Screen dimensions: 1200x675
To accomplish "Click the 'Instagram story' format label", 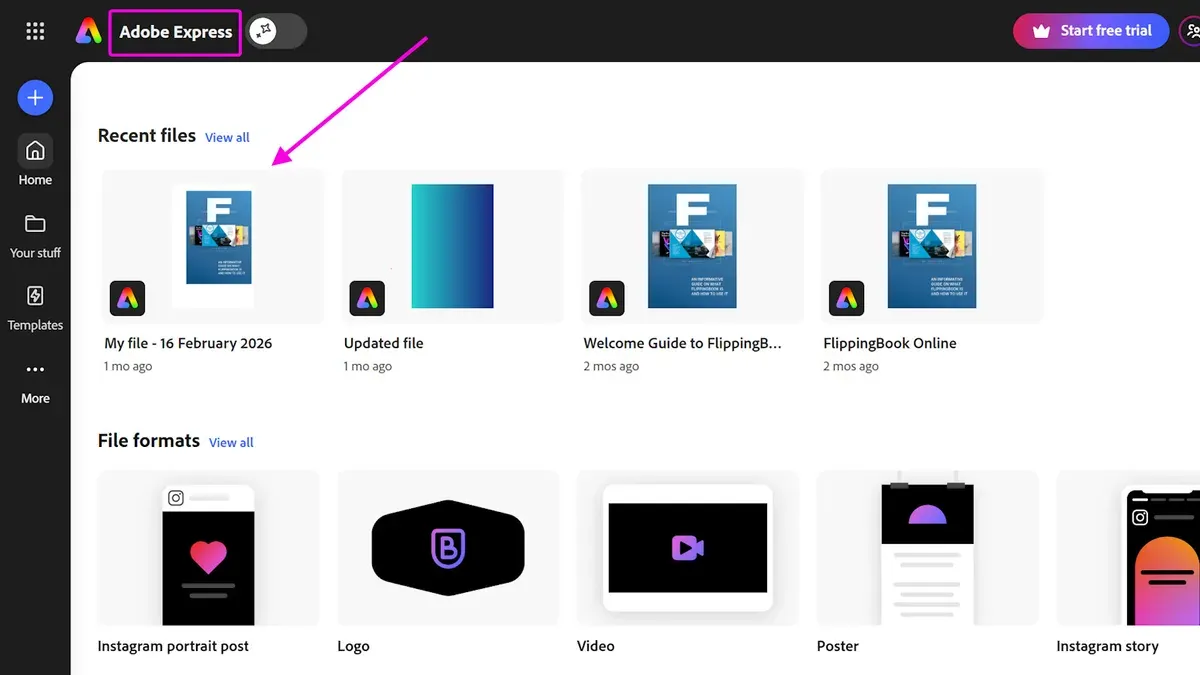I will 1107,646.
